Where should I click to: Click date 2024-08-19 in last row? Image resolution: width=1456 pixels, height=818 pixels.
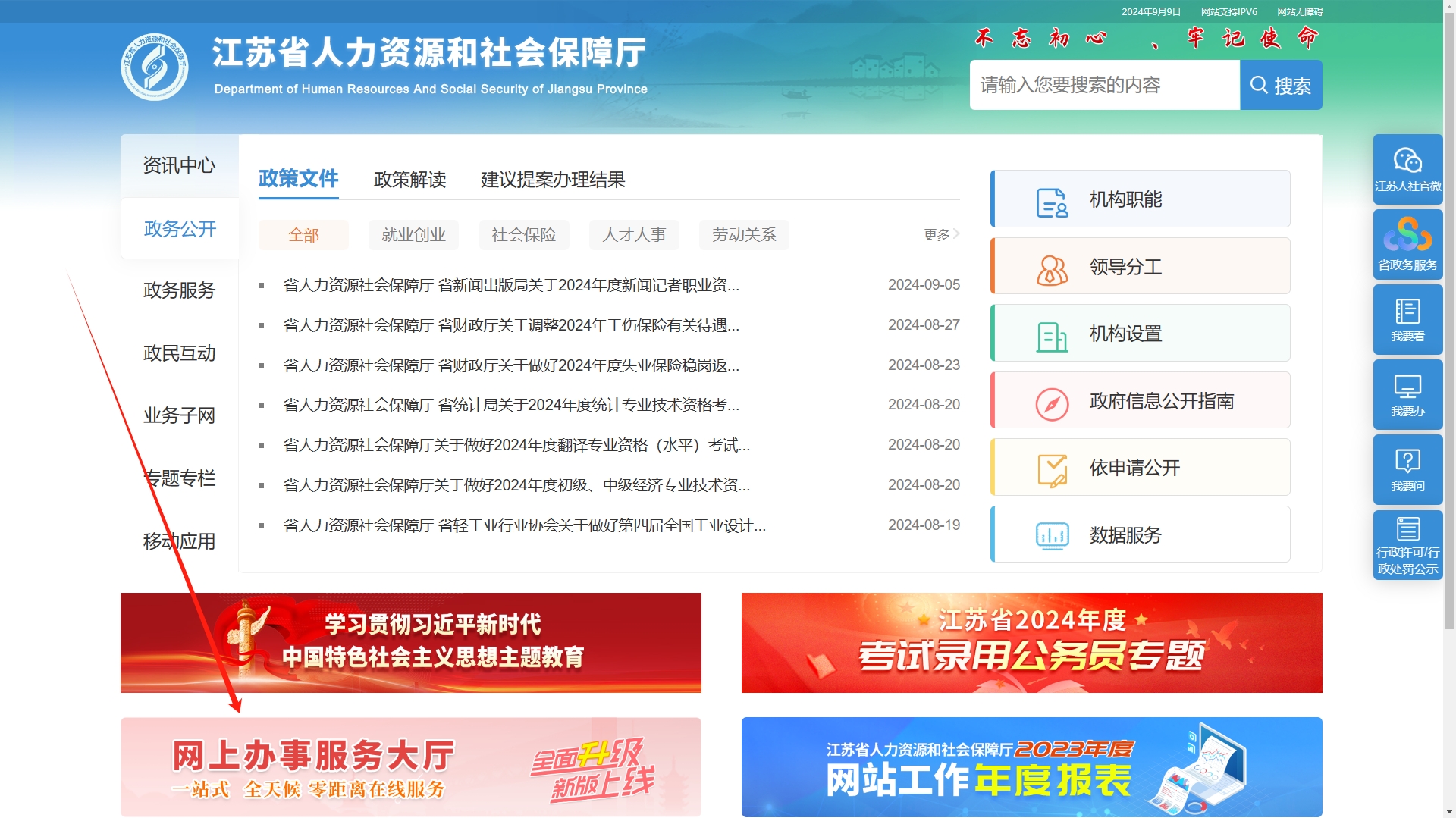pyautogui.click(x=924, y=525)
